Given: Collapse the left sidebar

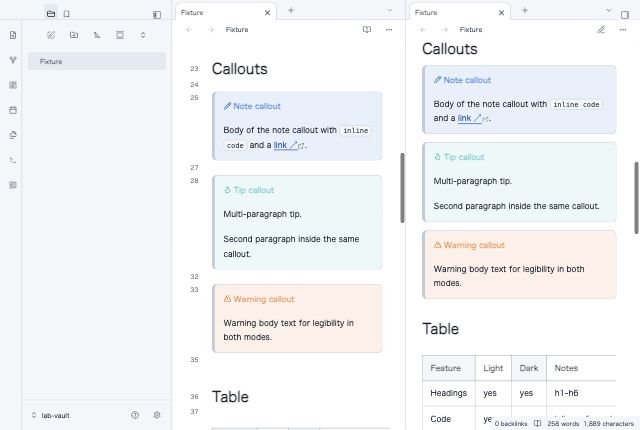Looking at the screenshot, I should (157, 15).
